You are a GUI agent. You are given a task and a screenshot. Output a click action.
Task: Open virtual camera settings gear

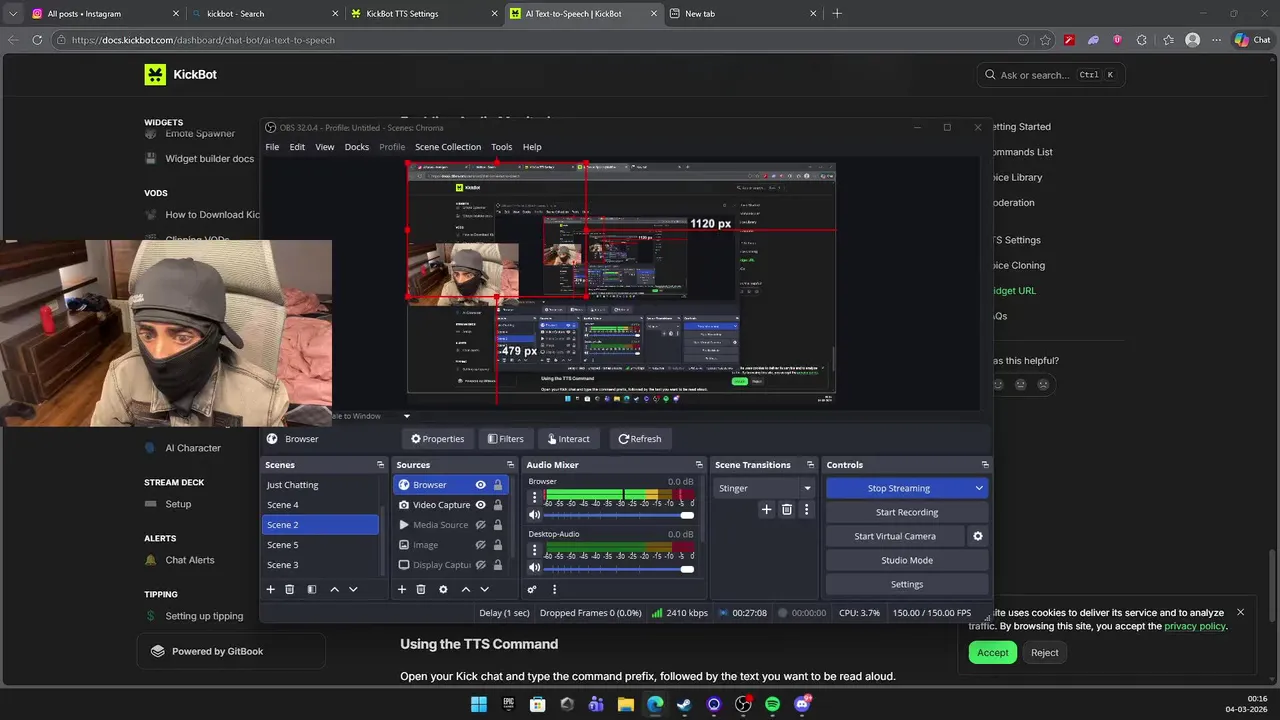tap(978, 536)
